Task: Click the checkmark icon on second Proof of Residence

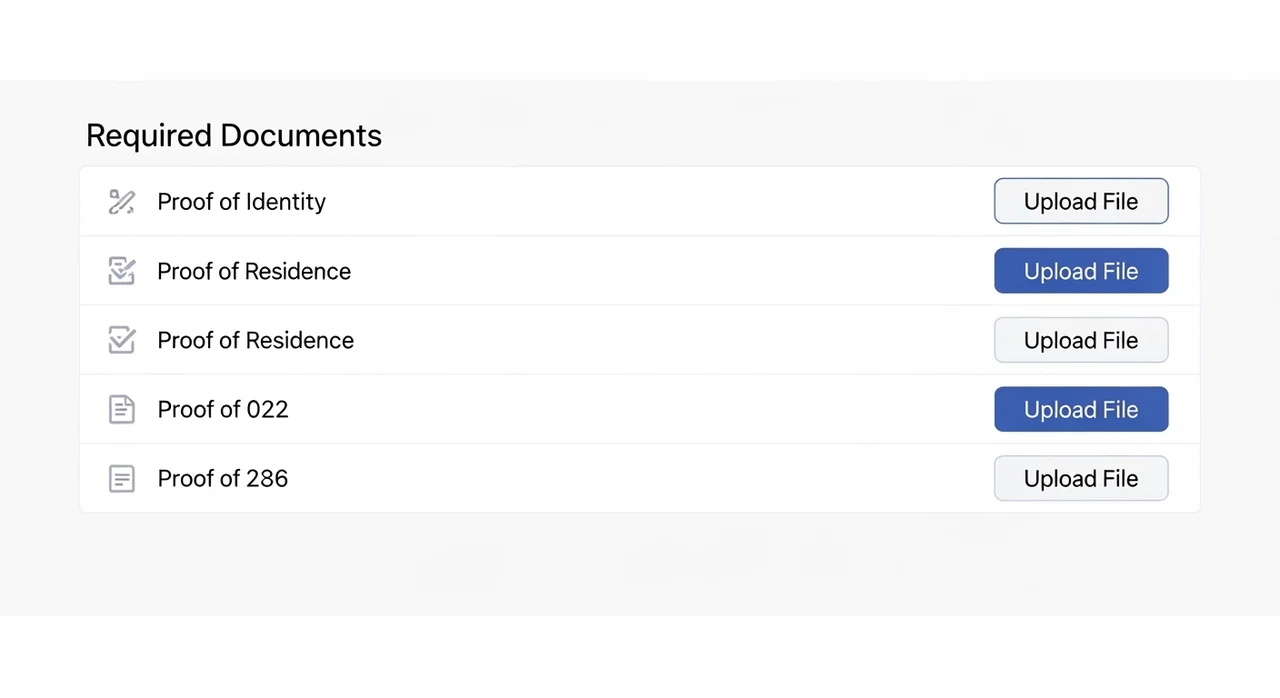Action: tap(121, 340)
